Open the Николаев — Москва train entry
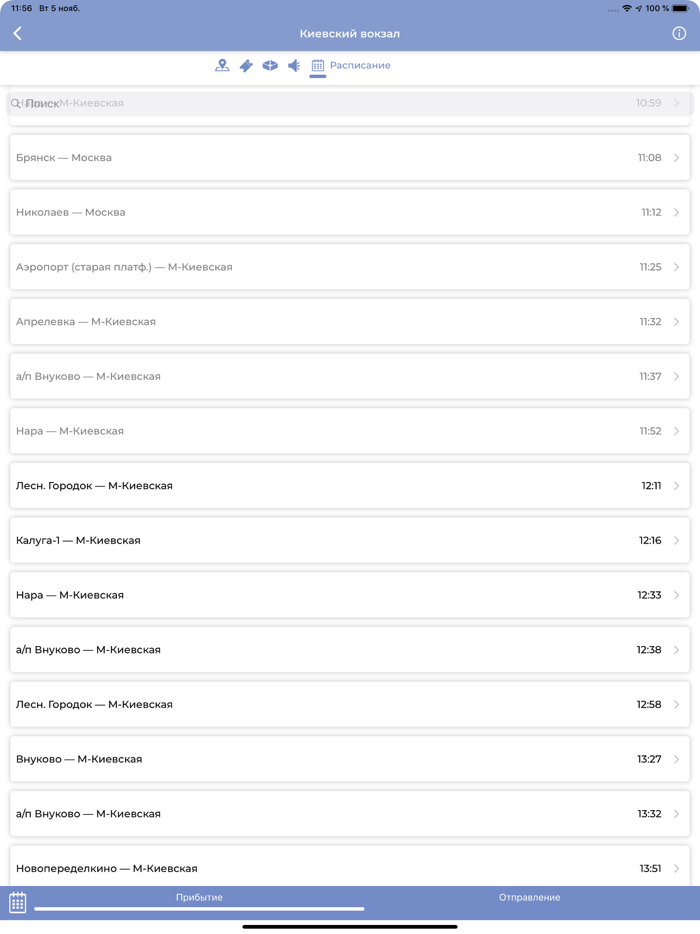Screen dimensions: 700x934 click(350, 212)
